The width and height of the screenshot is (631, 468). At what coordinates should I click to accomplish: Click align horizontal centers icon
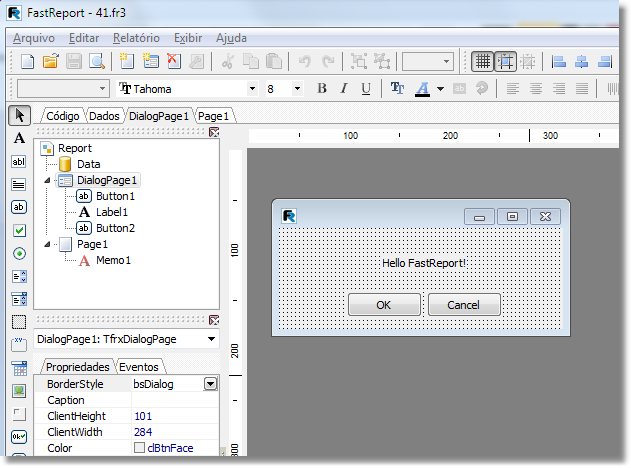(x=582, y=62)
